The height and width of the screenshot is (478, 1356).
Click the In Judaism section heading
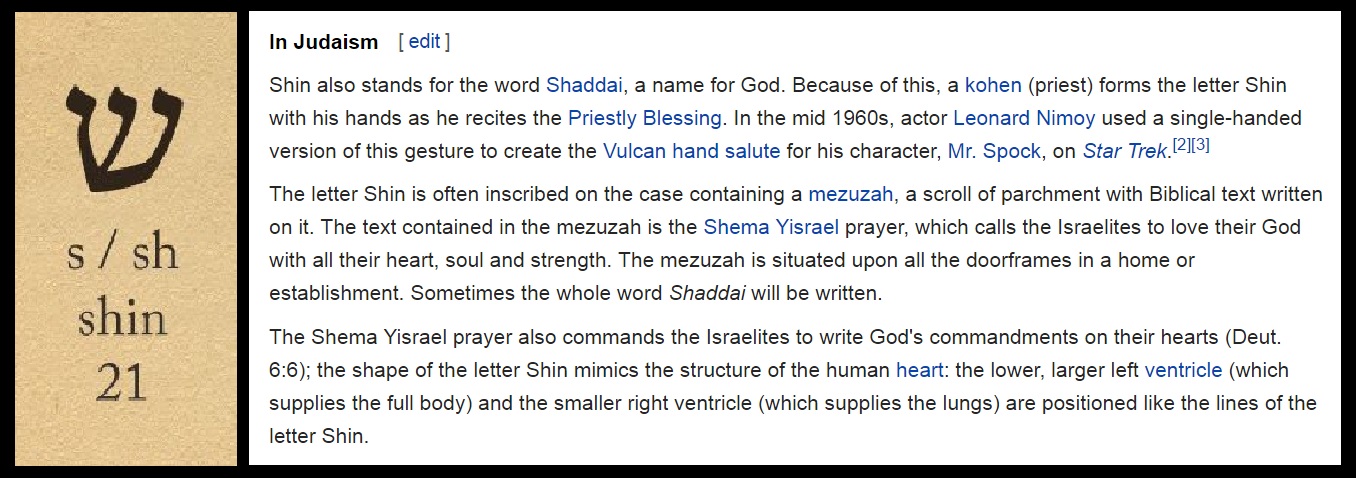pyautogui.click(x=324, y=42)
